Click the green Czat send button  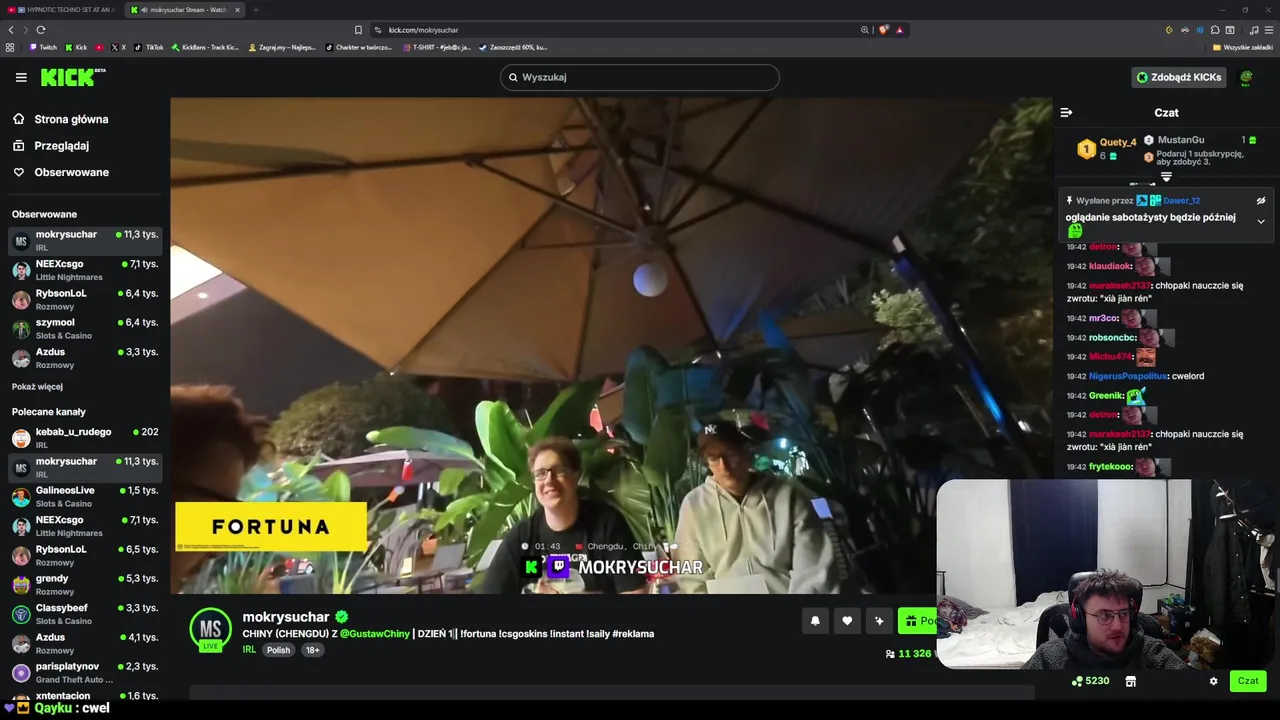[1248, 681]
